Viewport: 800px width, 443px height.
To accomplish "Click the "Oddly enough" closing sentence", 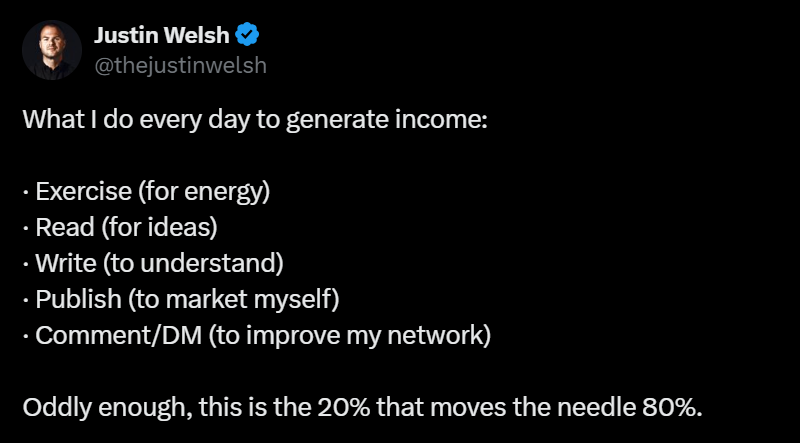I will (x=363, y=407).
